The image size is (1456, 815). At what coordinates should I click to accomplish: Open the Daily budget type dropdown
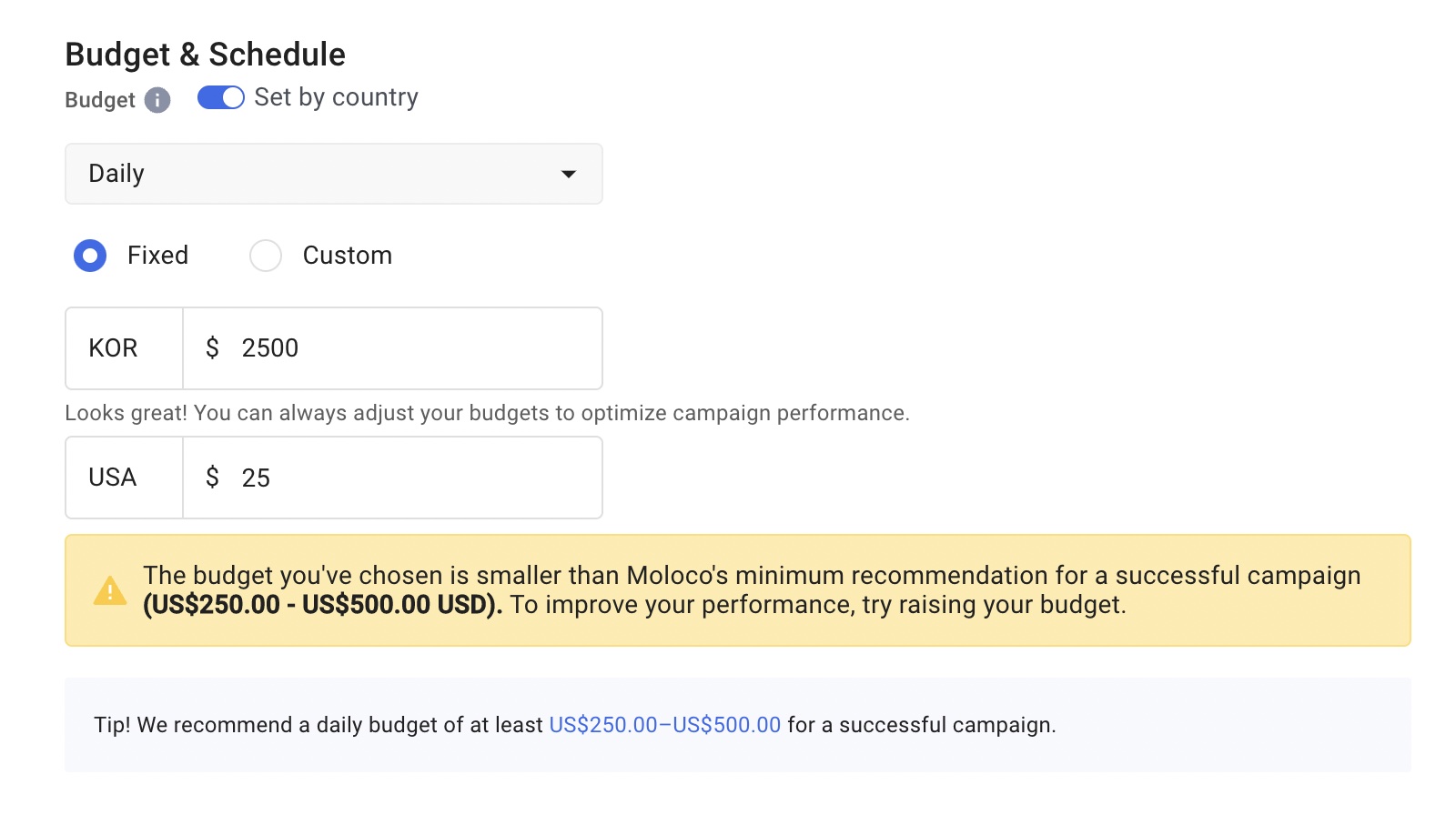334,174
